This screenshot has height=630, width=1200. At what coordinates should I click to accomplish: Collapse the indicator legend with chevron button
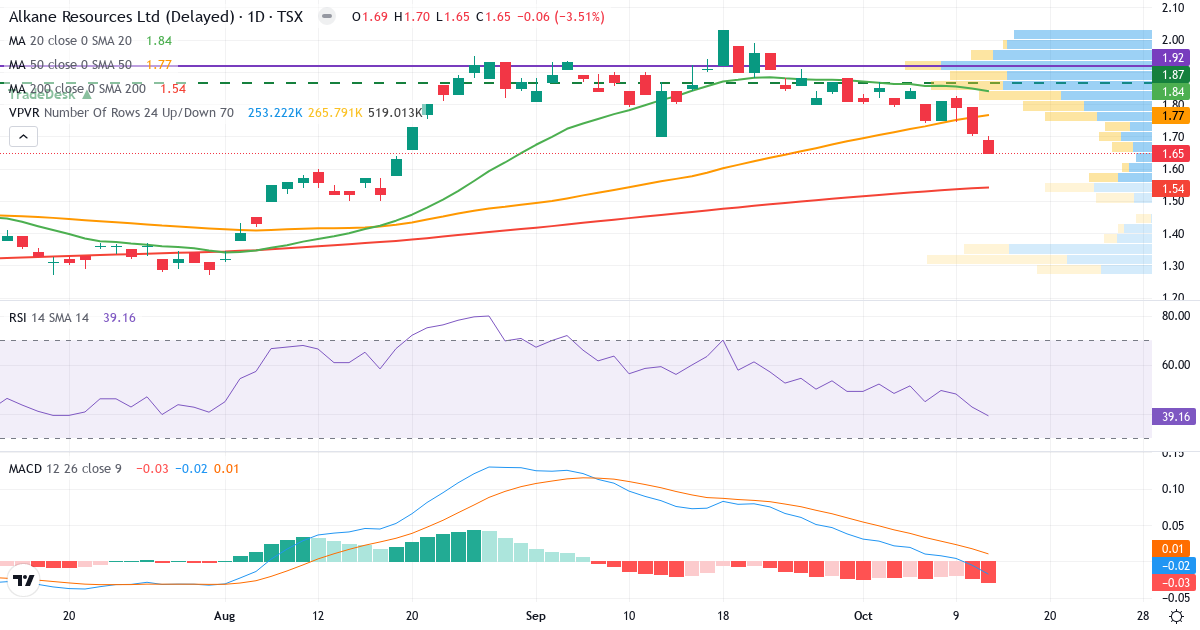pyautogui.click(x=25, y=136)
